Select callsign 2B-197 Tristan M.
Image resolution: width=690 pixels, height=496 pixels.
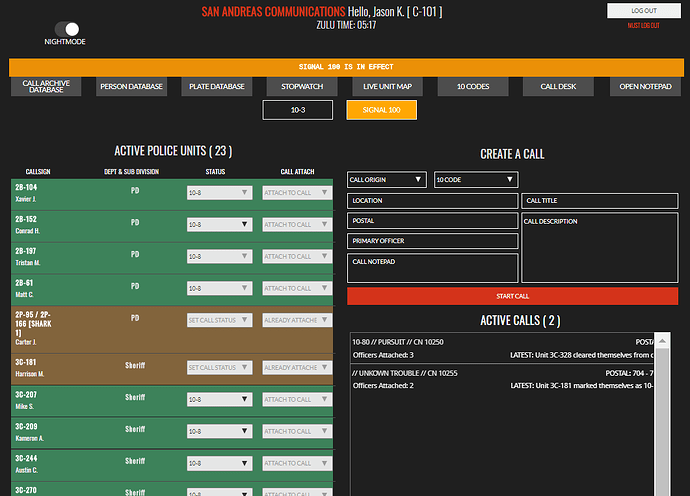[x=28, y=257]
